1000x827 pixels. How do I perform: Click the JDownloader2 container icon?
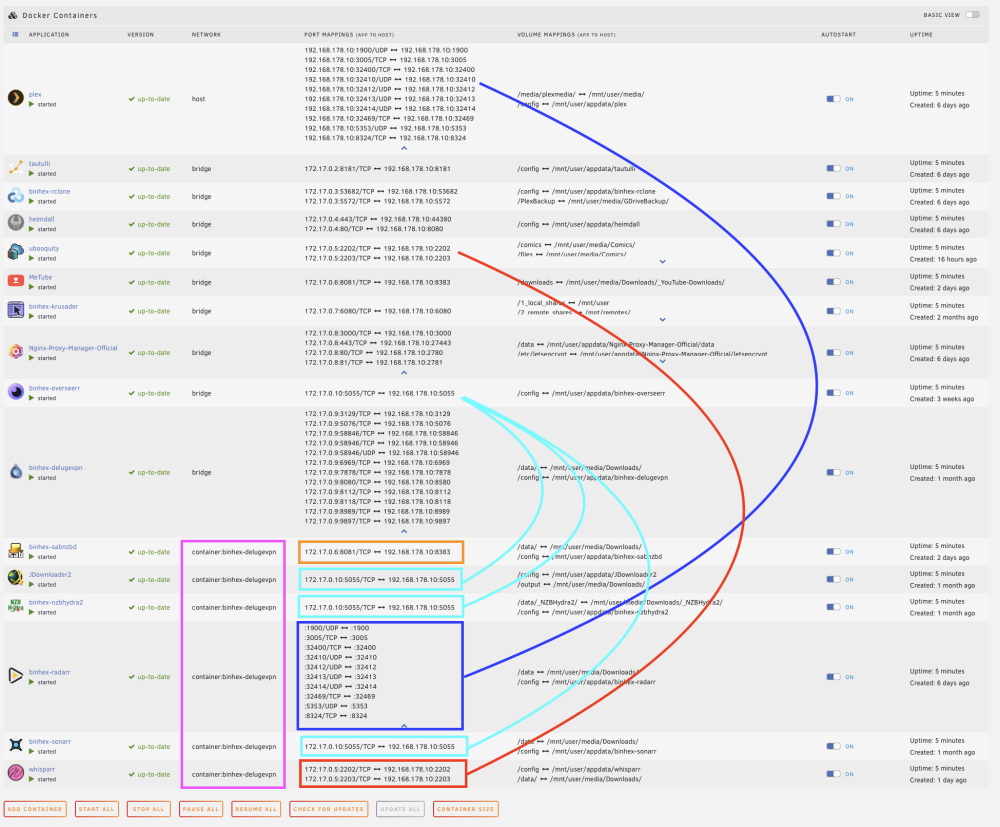tap(15, 578)
